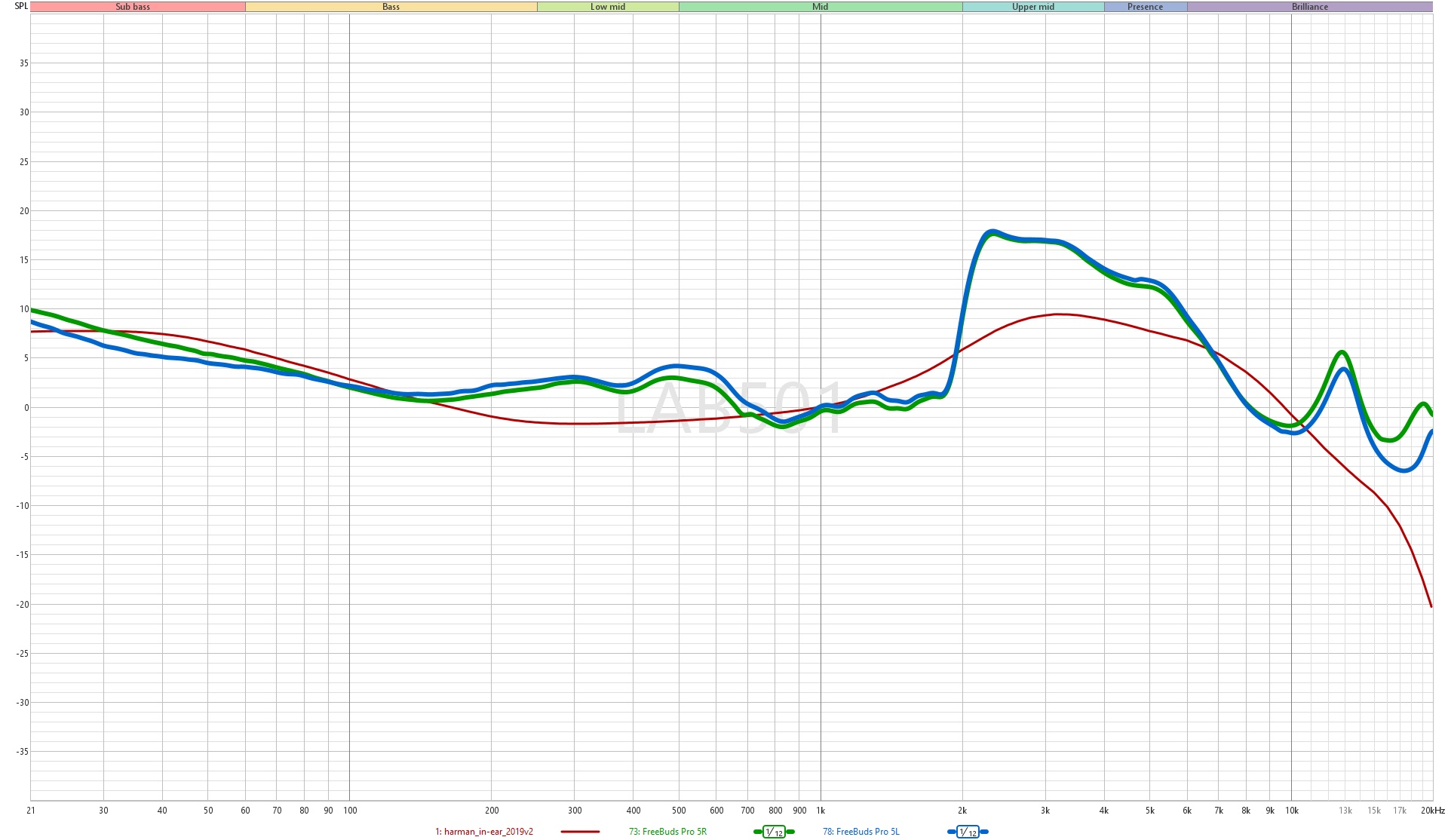Select the 78: FreeBuds Pro 5L legend label
Viewport: 1448px width, 840px height.
click(861, 832)
